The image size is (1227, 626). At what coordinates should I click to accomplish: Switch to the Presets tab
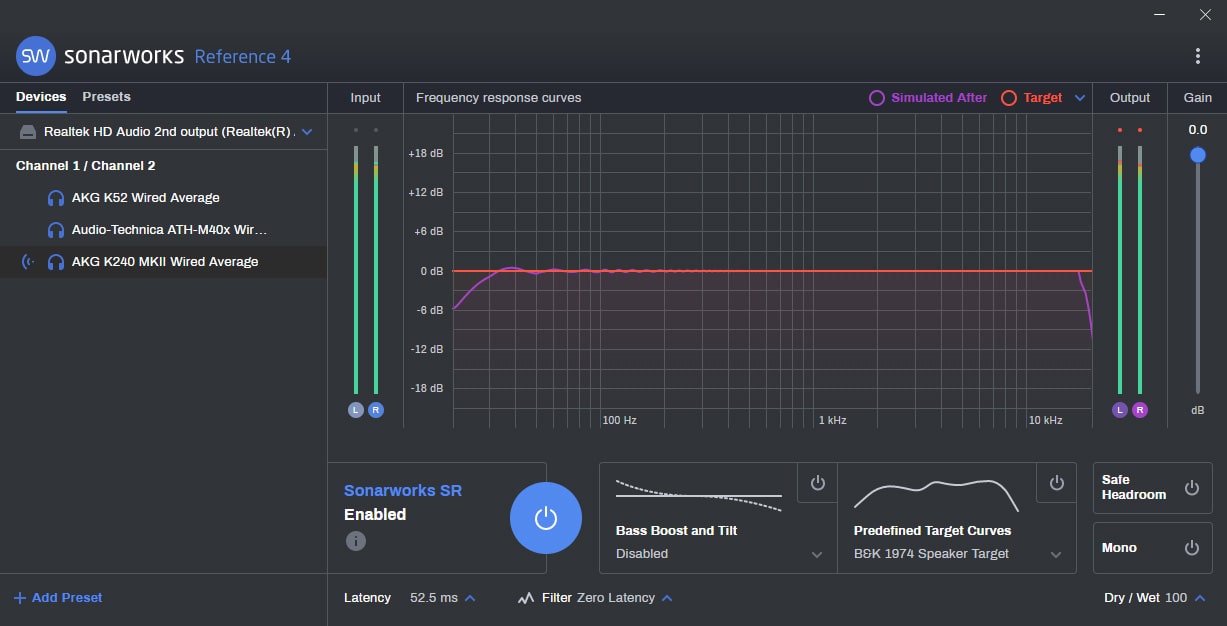coord(105,96)
